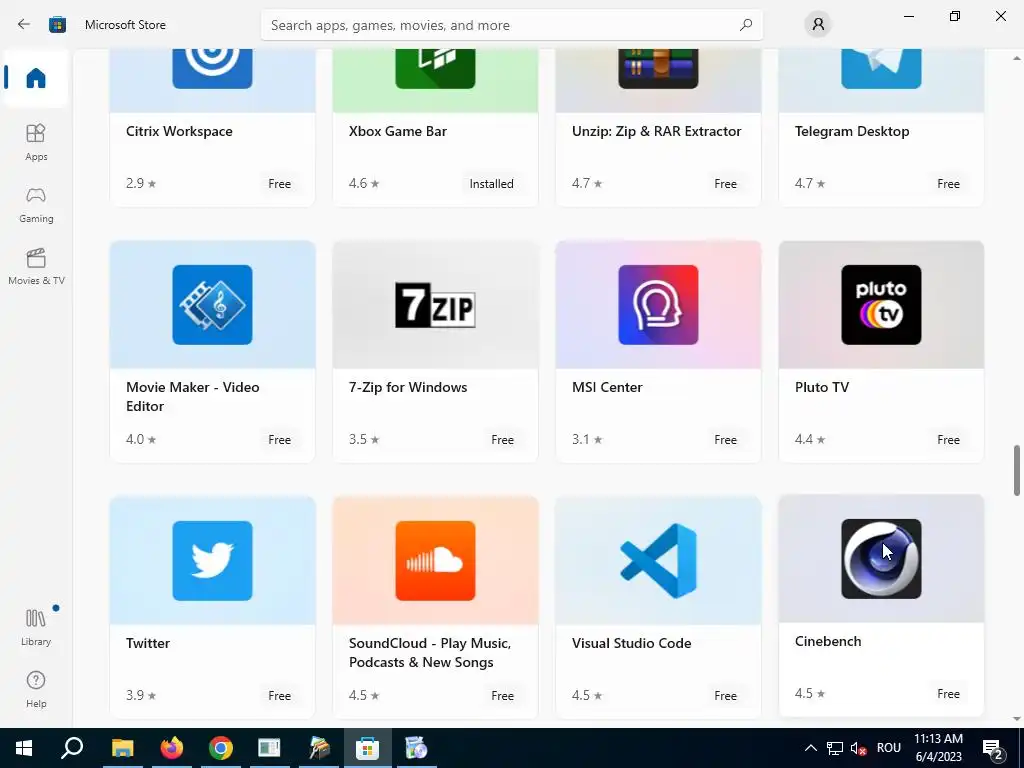The image size is (1024, 768).
Task: Click the Microsoft Store logo icon
Action: [57, 25]
